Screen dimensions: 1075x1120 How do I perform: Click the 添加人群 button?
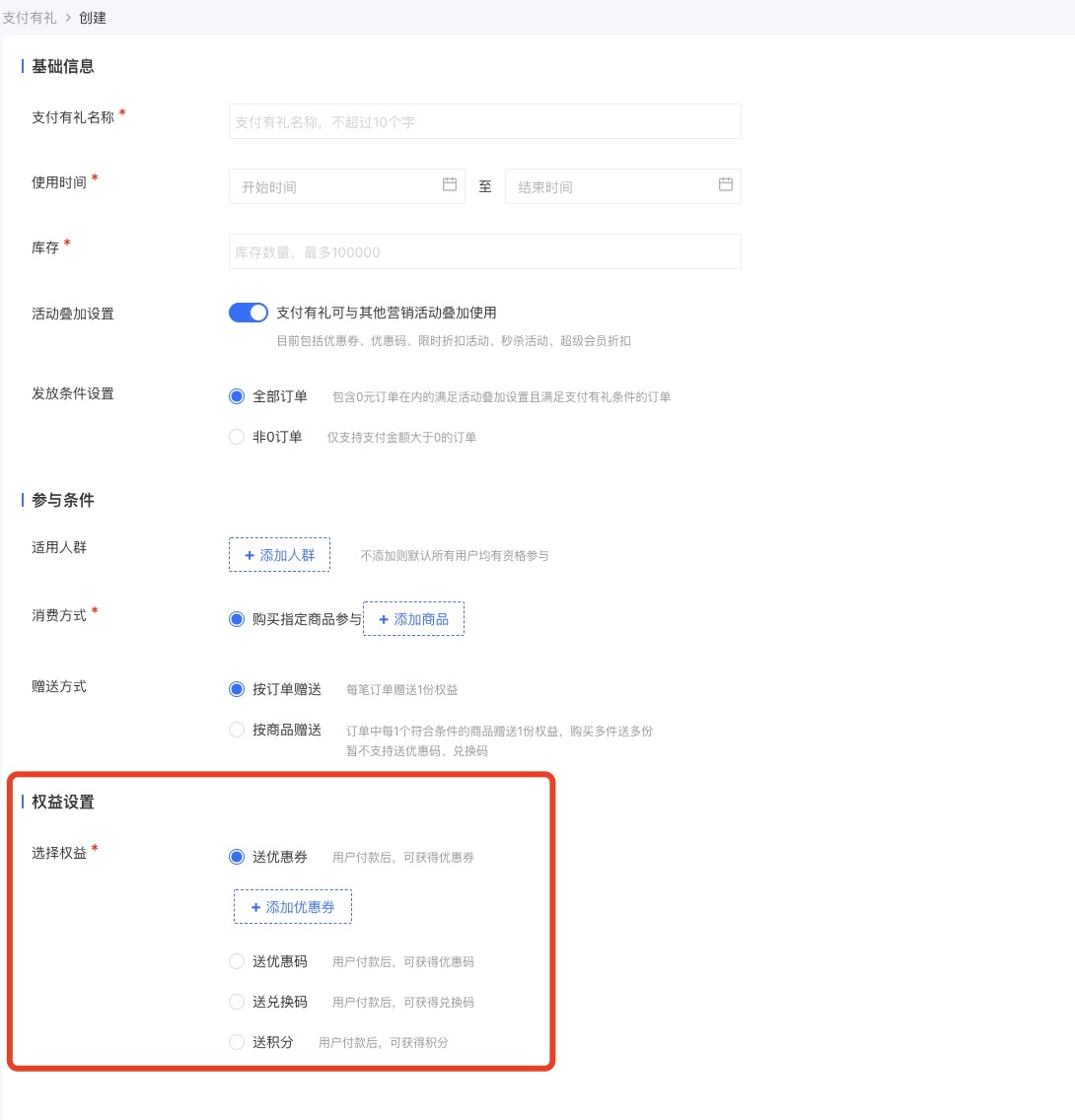pos(280,555)
